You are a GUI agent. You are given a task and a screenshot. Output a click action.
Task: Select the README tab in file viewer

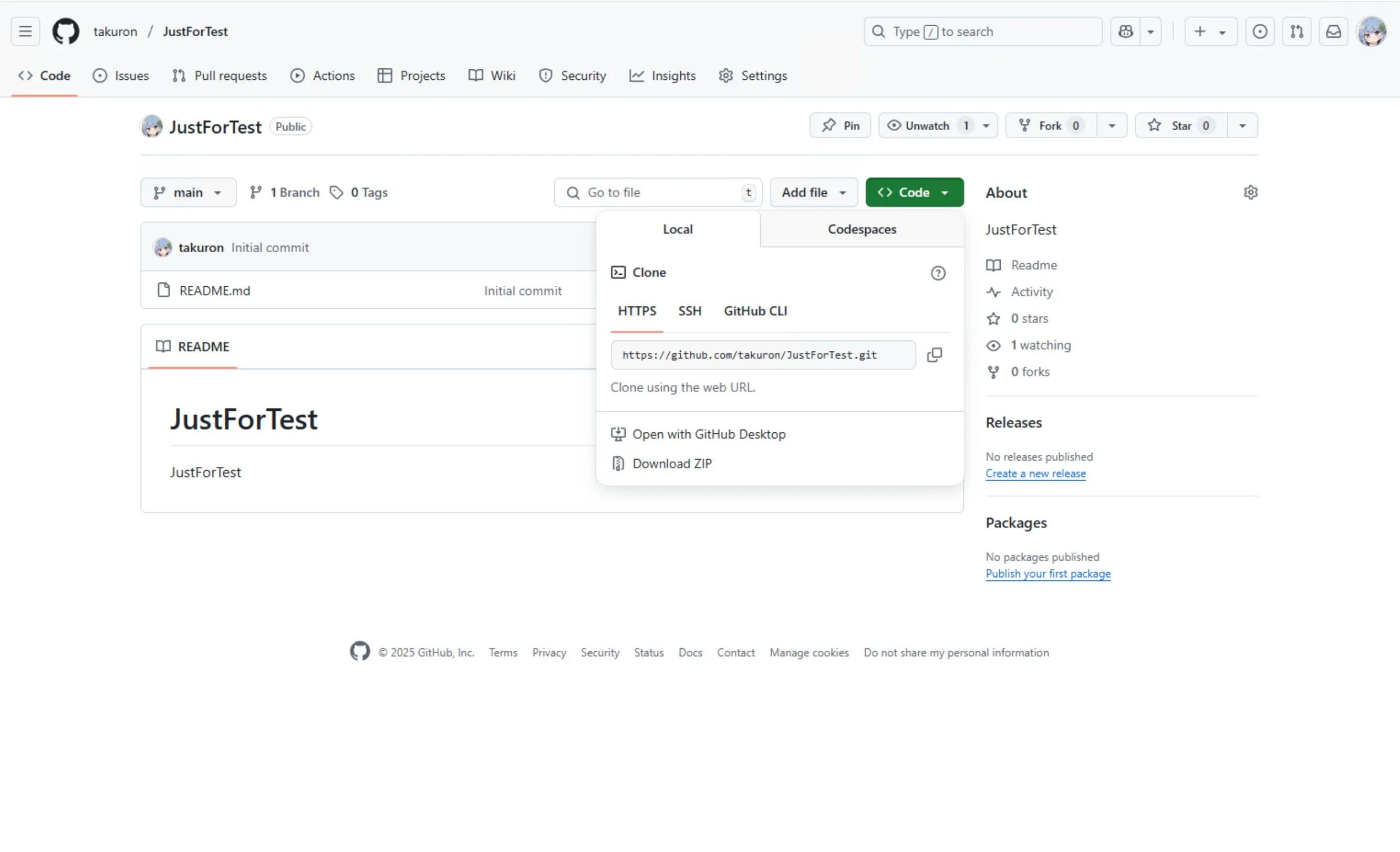[193, 347]
